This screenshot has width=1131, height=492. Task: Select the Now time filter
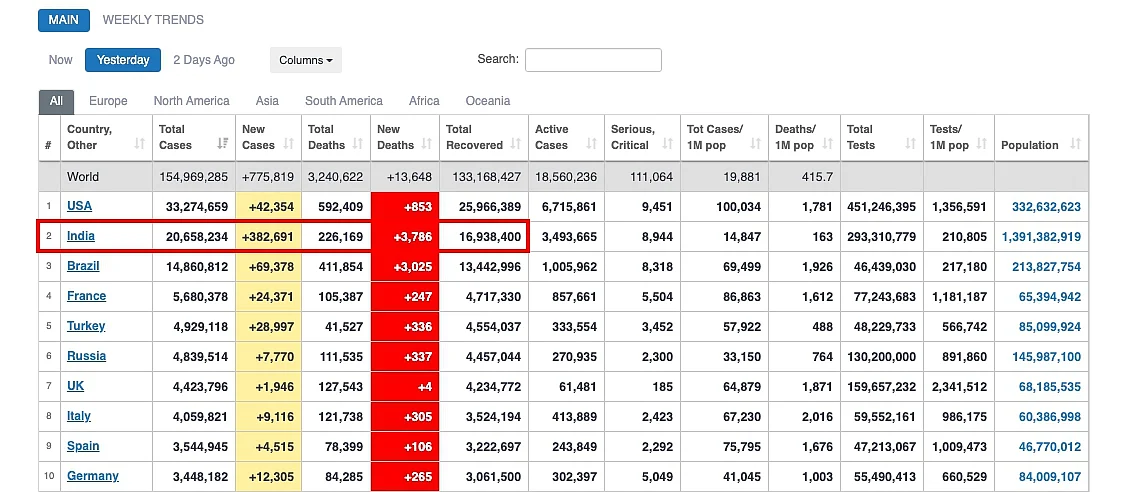tap(61, 60)
